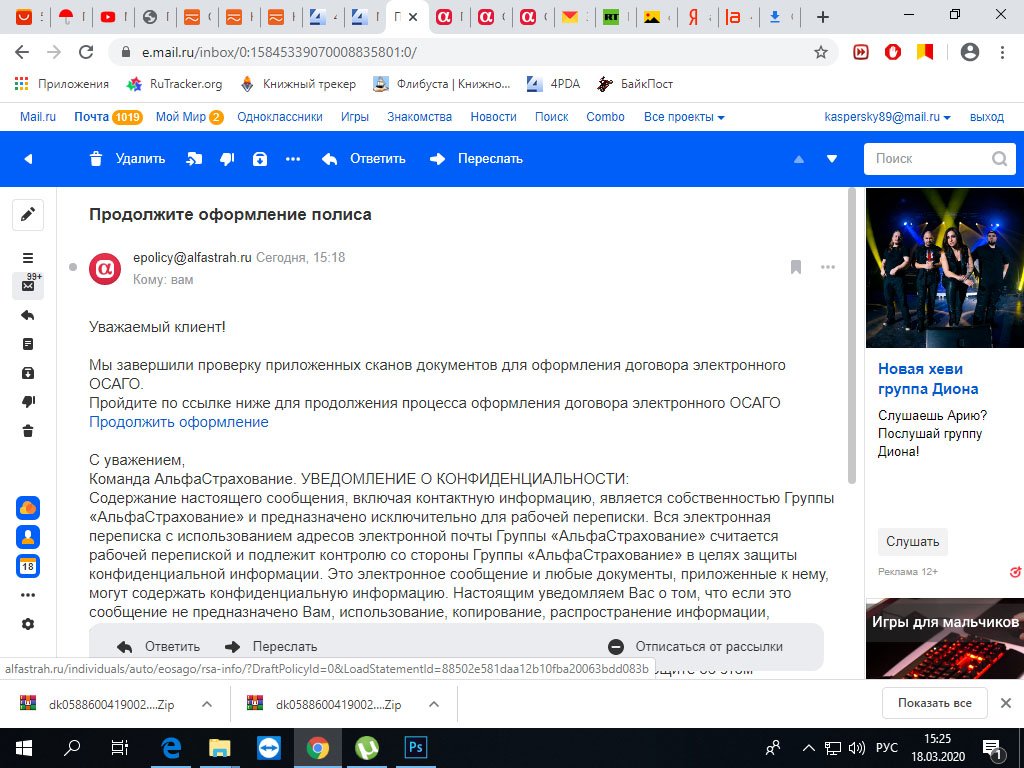1024x768 pixels.
Task: Click sender address epolicy@alfastrah.ru
Action: coord(192,257)
